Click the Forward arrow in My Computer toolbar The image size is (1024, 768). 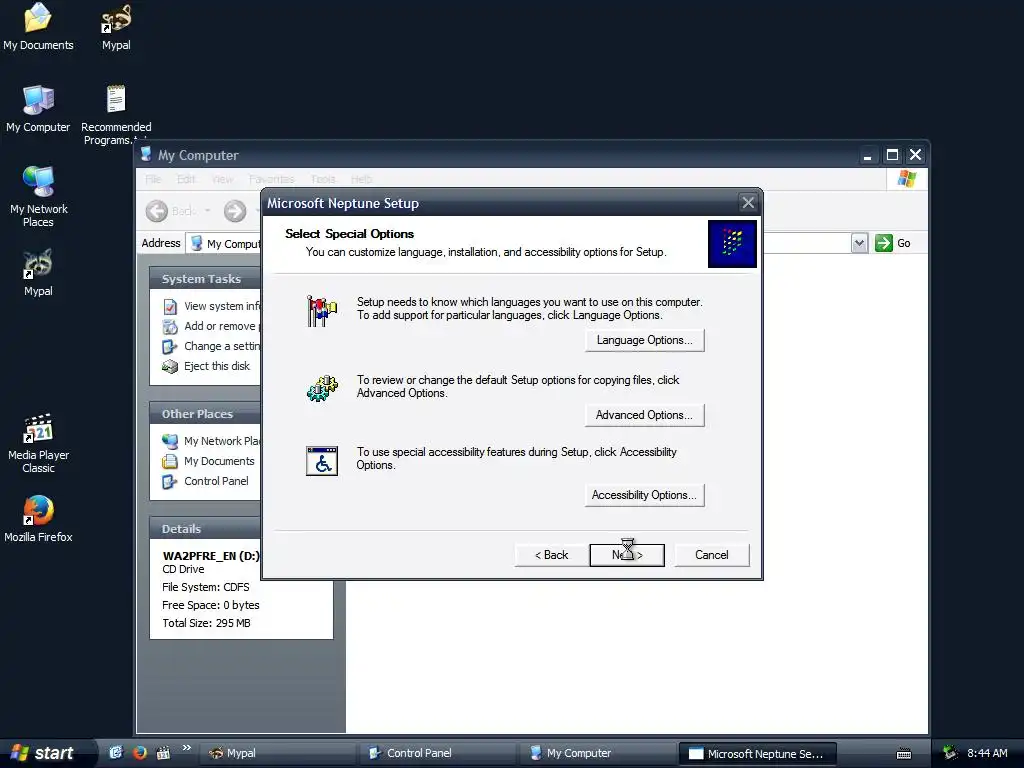[x=235, y=211]
